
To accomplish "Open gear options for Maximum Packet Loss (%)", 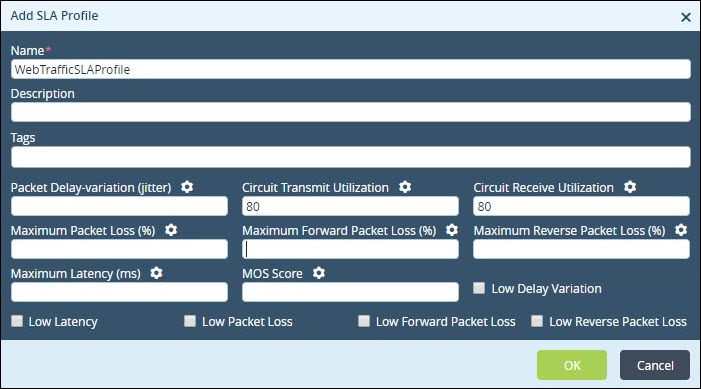I will click(x=171, y=230).
